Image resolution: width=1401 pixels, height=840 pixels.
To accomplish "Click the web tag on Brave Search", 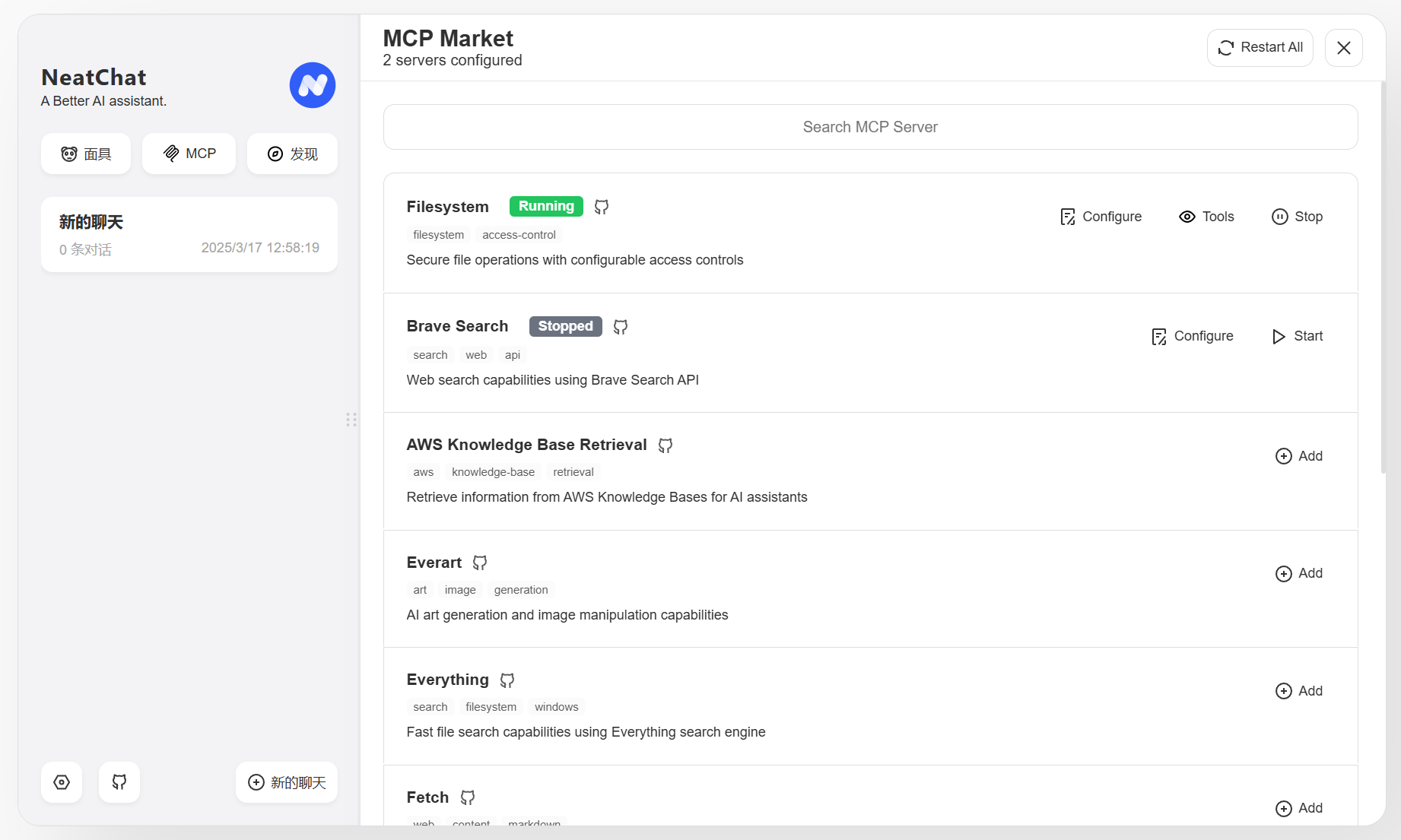I will pyautogui.click(x=476, y=355).
